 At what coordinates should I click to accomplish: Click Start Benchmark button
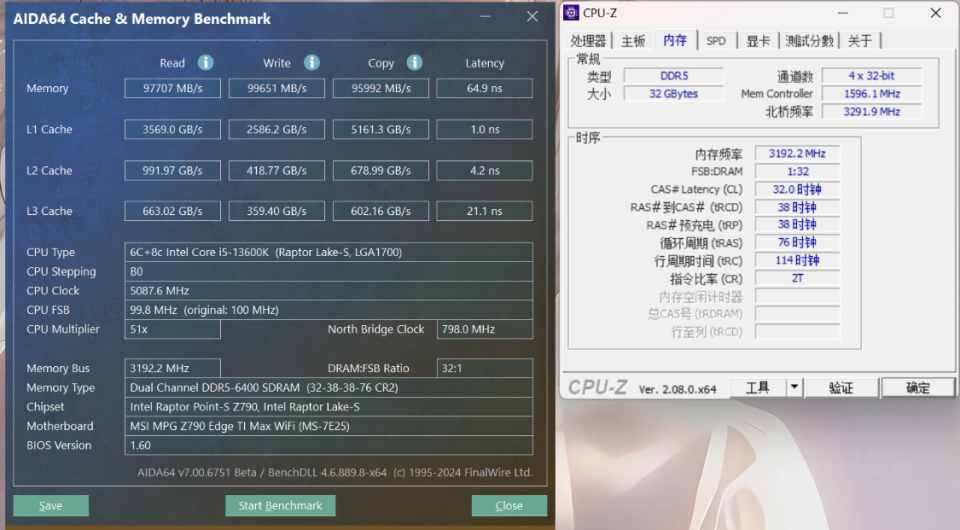point(280,506)
